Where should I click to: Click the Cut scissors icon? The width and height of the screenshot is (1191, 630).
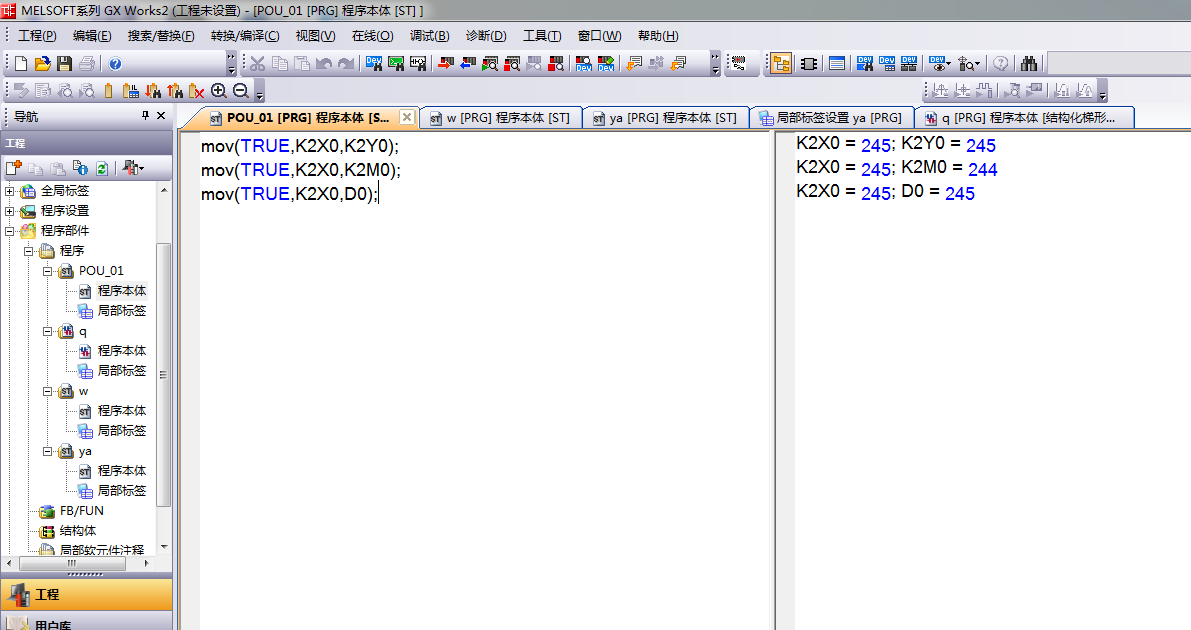click(x=257, y=64)
